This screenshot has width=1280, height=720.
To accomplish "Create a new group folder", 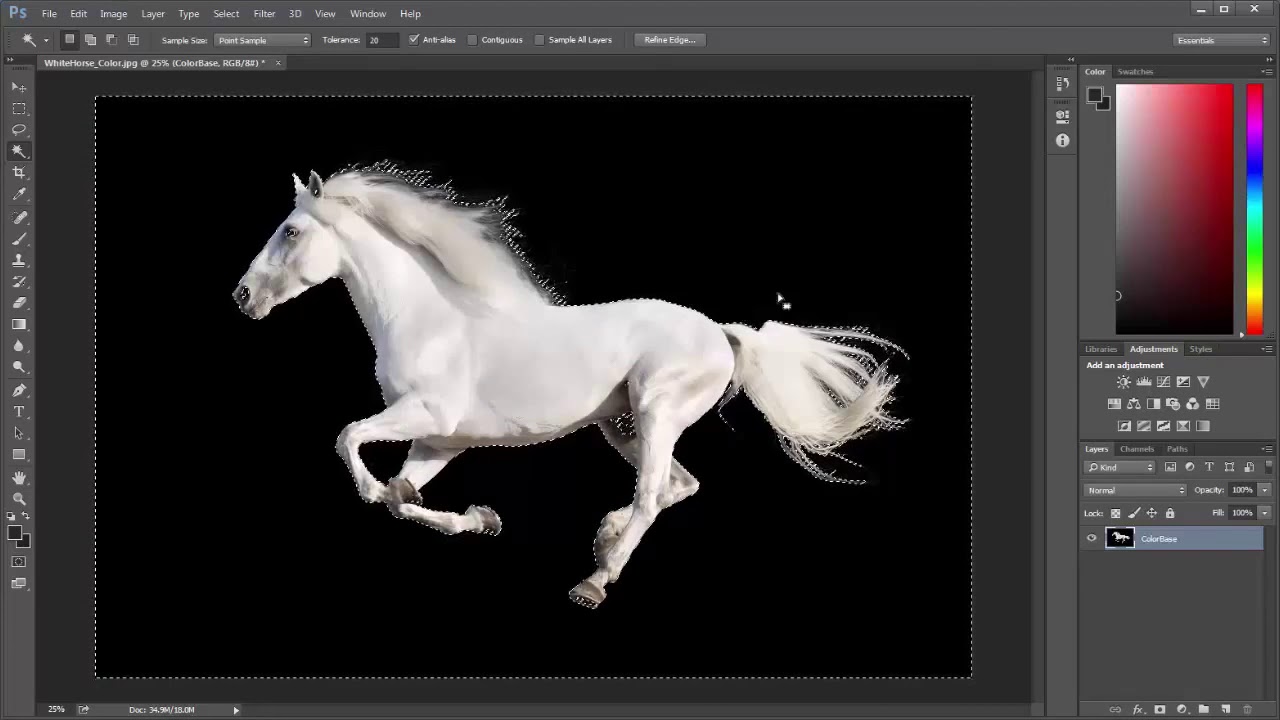I will pos(1203,710).
